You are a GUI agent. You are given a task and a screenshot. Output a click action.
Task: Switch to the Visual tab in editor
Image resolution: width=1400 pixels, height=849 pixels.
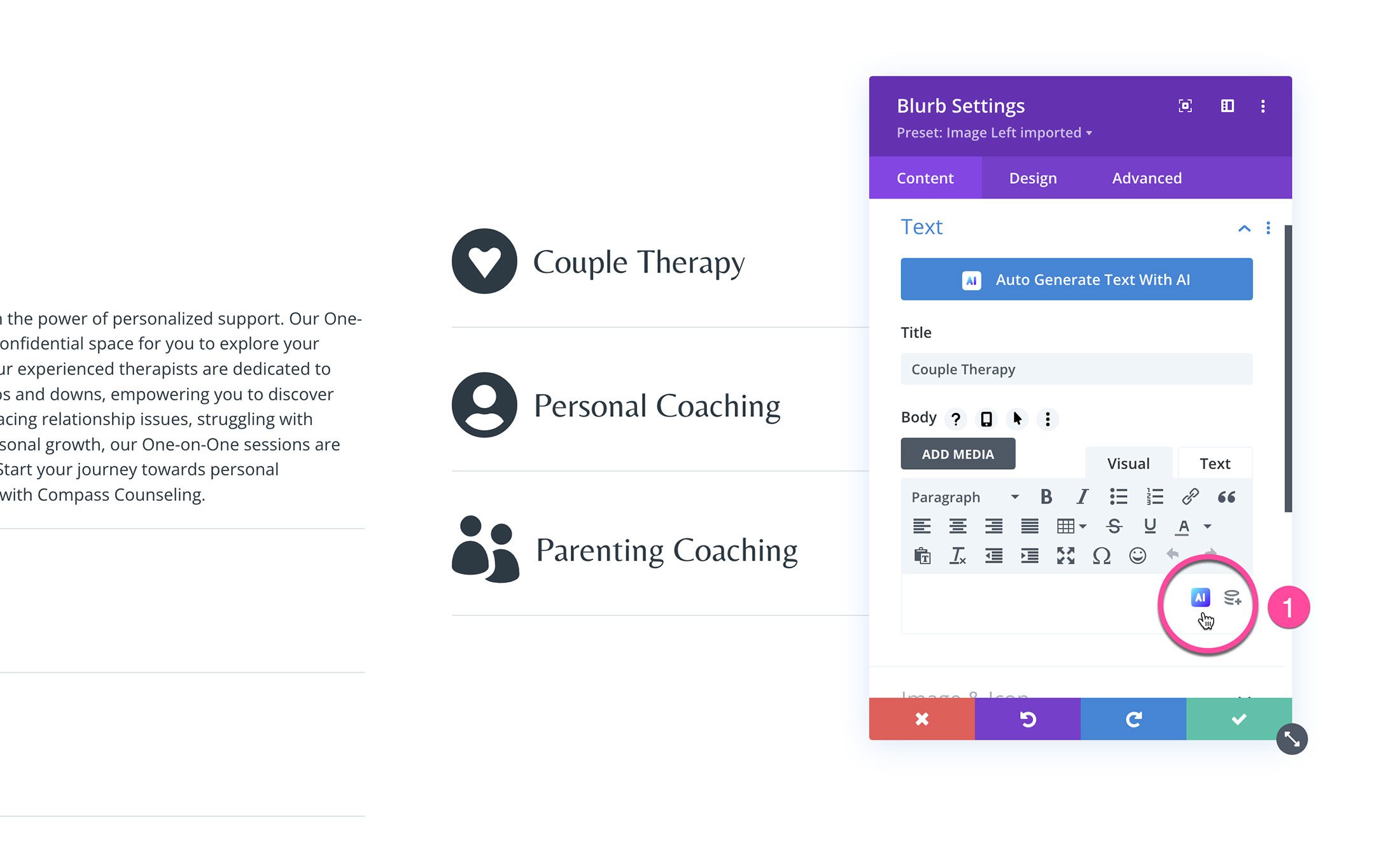1128,463
